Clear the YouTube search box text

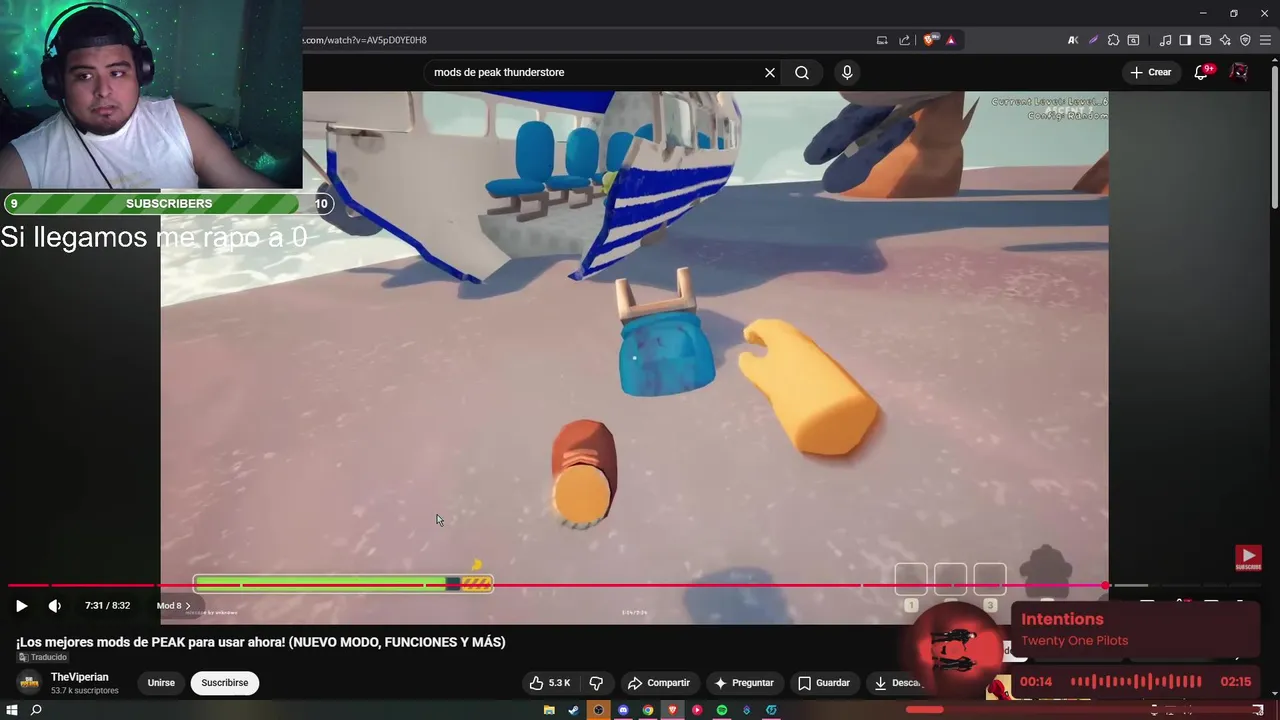[770, 72]
